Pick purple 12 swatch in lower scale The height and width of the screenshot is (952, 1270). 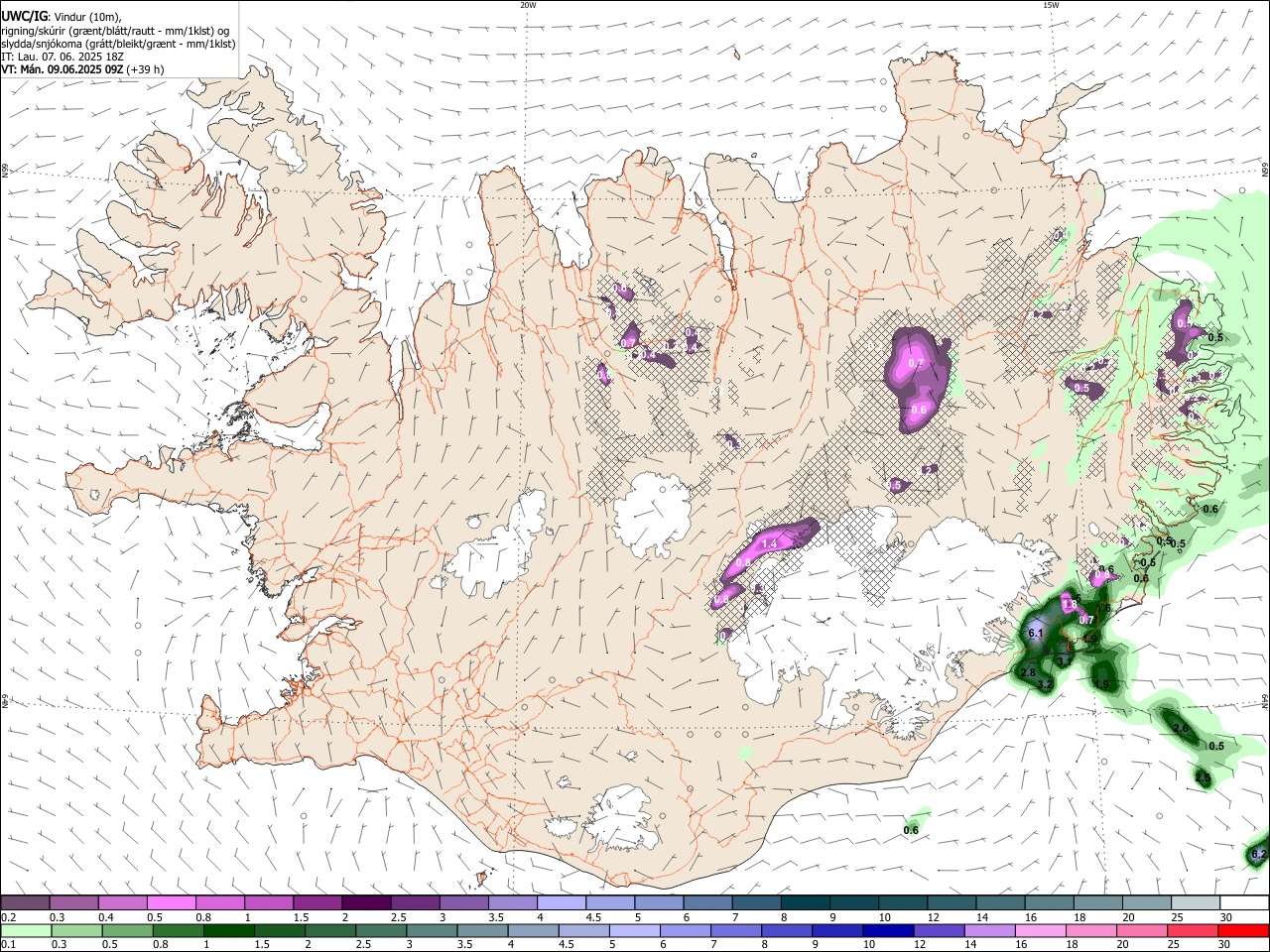[x=940, y=930]
